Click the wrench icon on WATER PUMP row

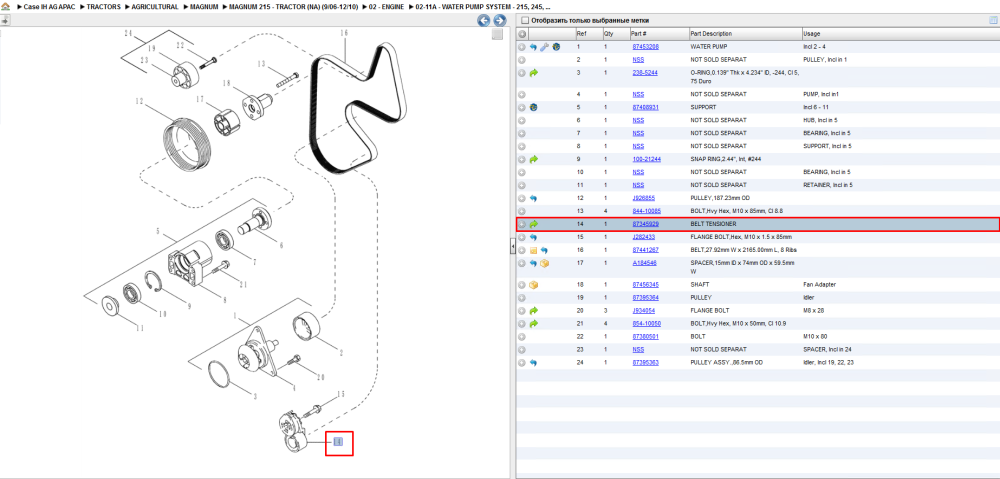[x=545, y=47]
